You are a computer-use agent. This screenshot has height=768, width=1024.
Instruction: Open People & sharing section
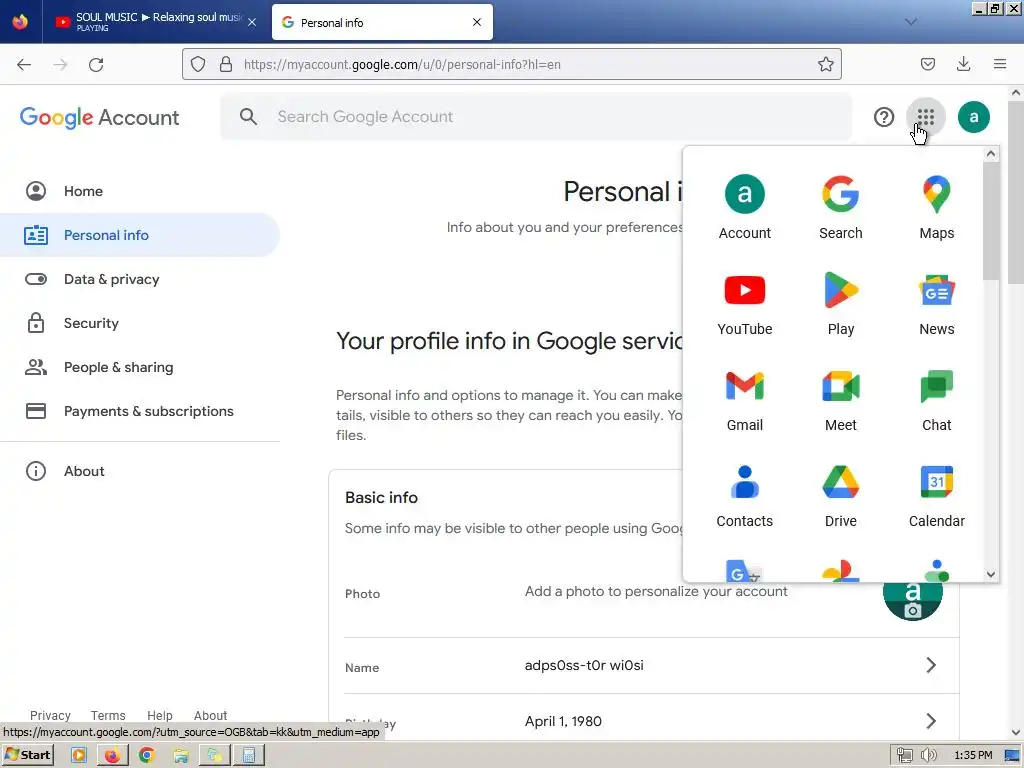(x=140, y=367)
